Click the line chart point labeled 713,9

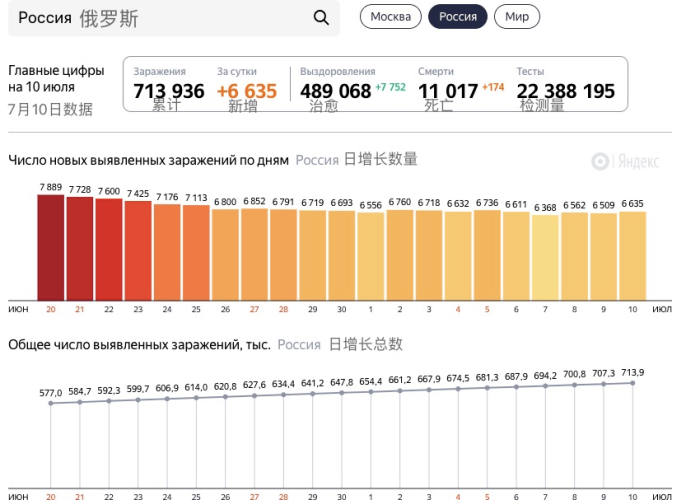coord(633,383)
